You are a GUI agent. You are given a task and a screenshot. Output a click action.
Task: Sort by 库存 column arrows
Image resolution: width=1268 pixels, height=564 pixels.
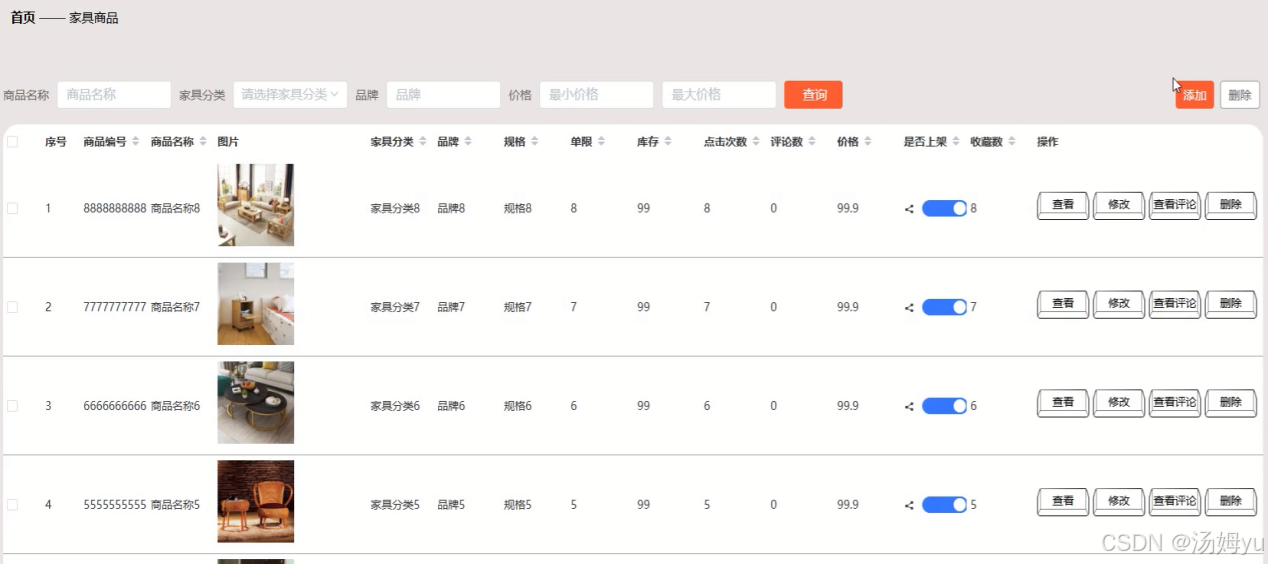tap(668, 142)
